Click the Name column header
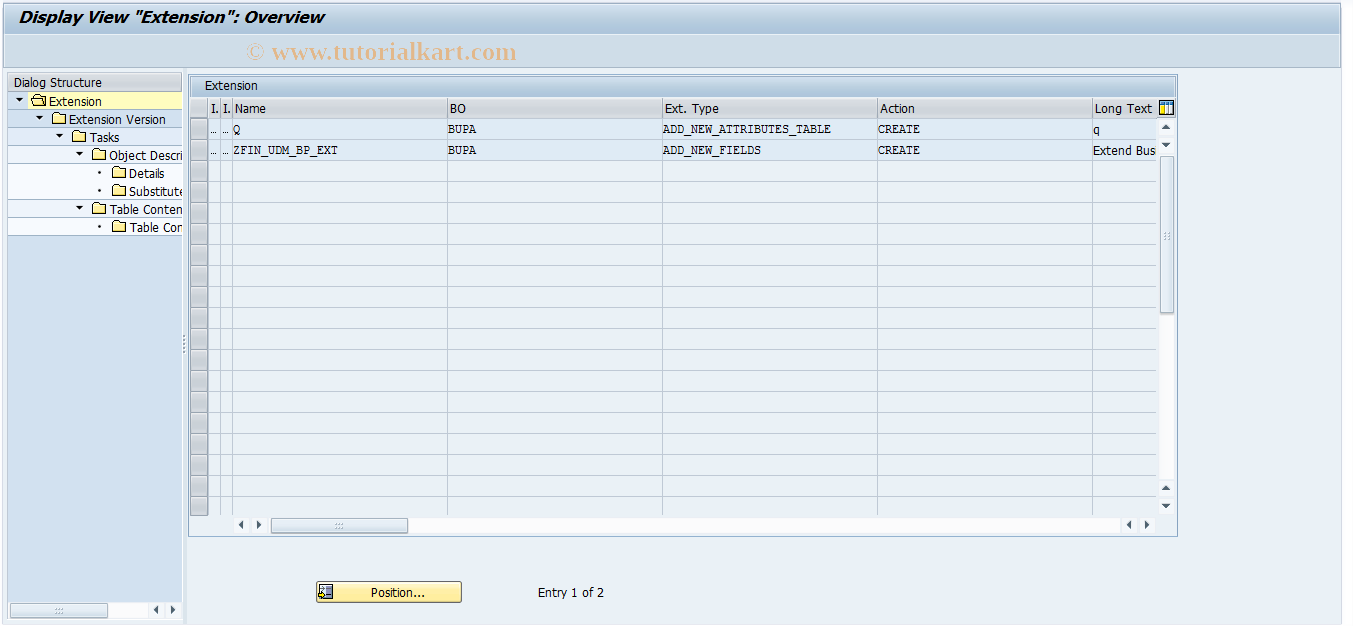This screenshot has height=626, width=1353. (340, 108)
